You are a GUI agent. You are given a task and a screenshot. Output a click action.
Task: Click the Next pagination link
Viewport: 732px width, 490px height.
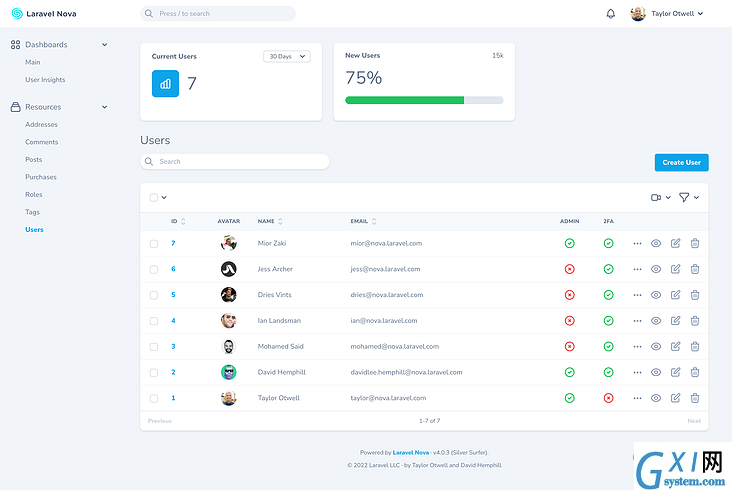(x=694, y=421)
